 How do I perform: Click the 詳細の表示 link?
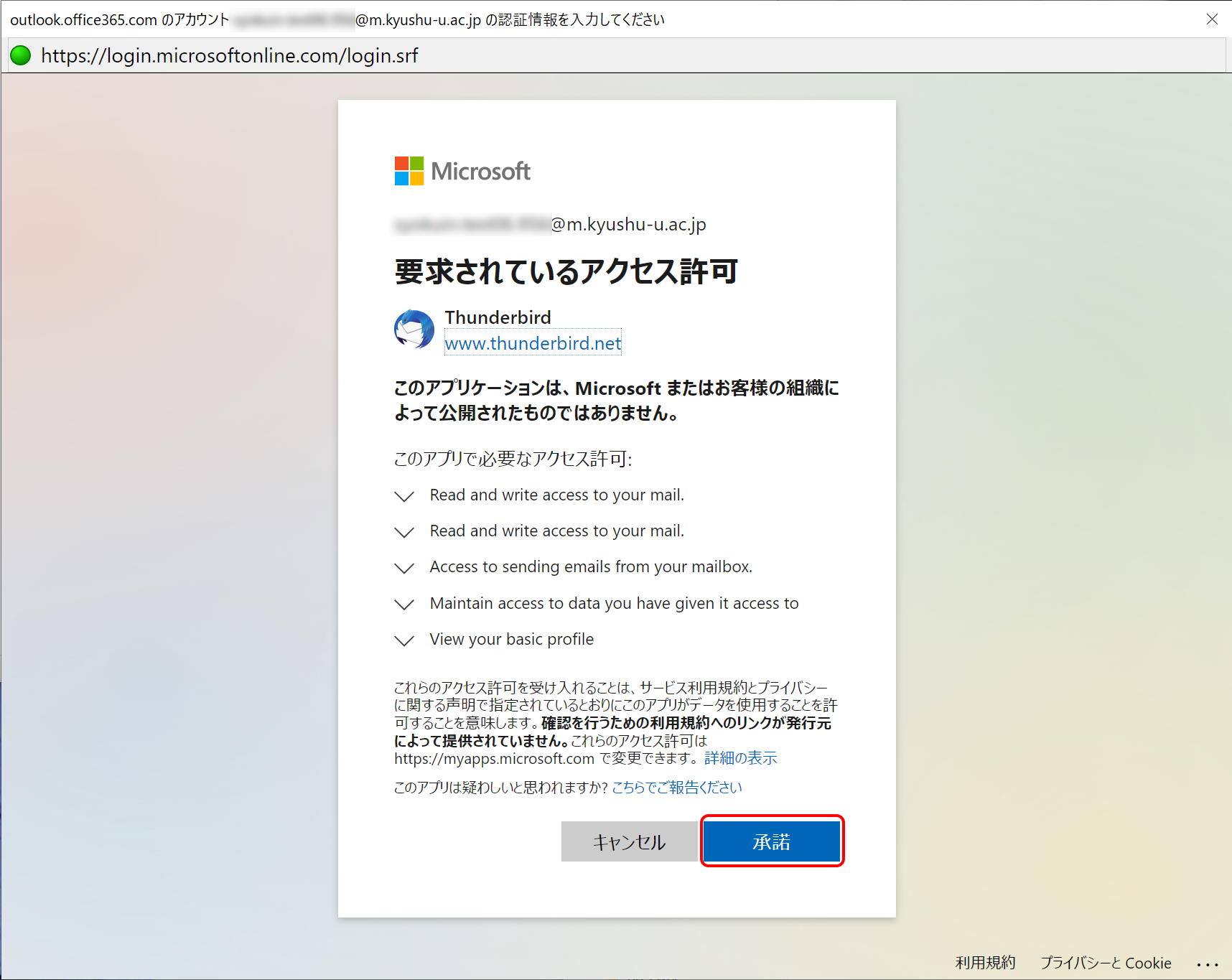741,758
